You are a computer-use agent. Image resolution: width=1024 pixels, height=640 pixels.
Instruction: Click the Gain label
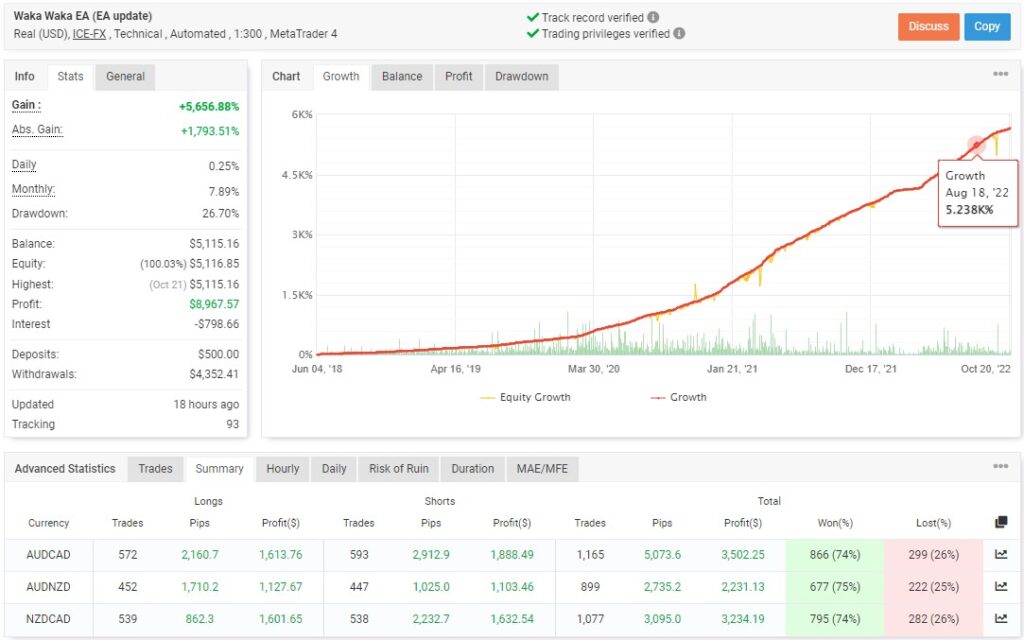(26, 105)
